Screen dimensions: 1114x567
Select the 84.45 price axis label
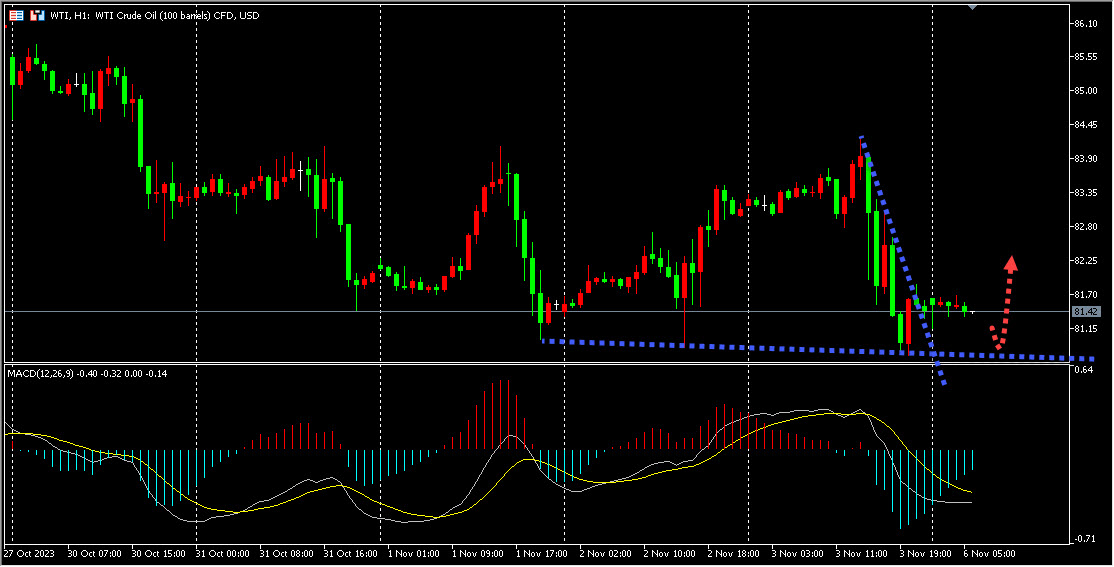click(1086, 125)
